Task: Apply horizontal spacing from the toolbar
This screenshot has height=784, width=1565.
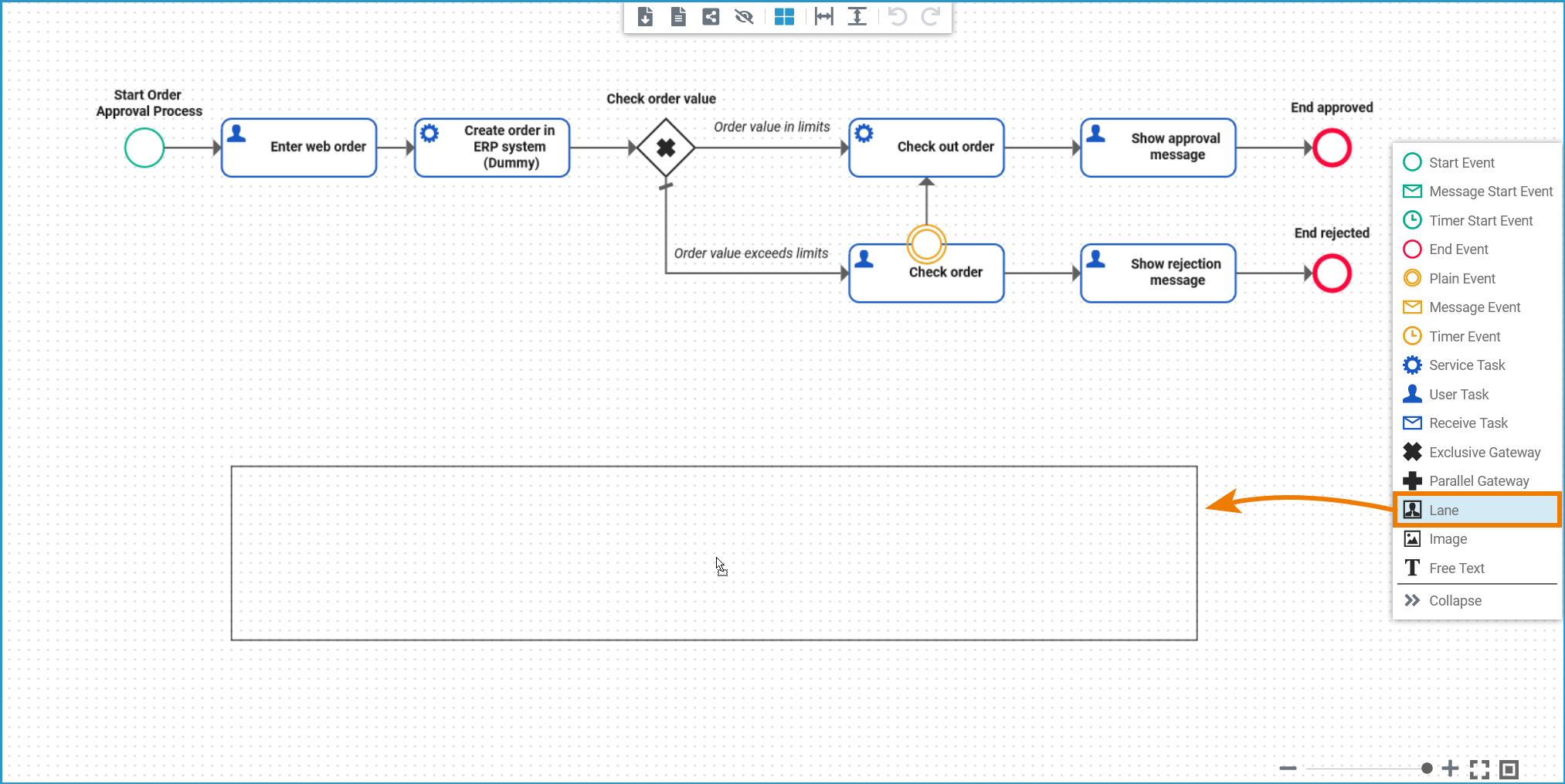Action: (x=823, y=16)
